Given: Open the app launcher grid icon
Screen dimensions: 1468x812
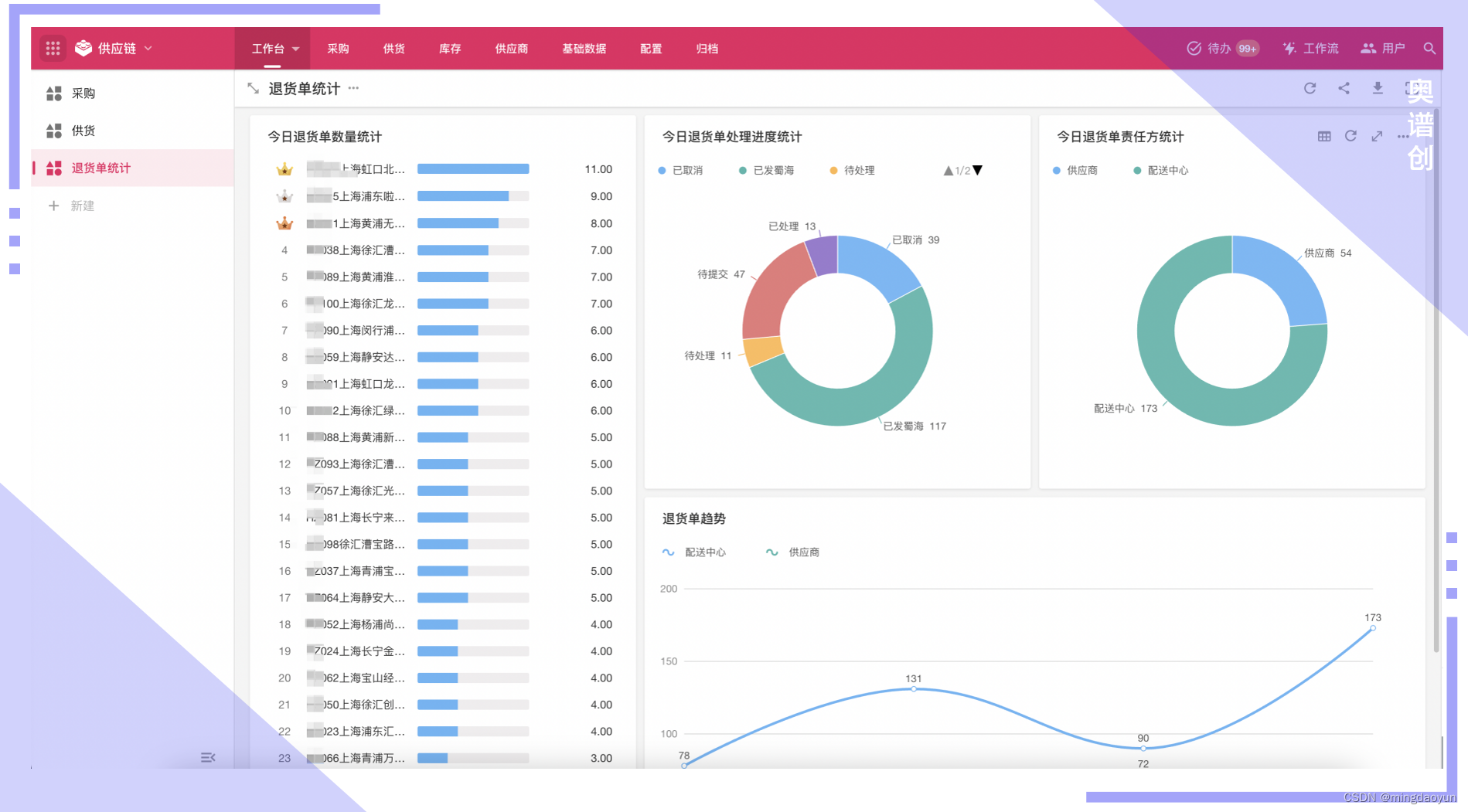Looking at the screenshot, I should coord(53,49).
